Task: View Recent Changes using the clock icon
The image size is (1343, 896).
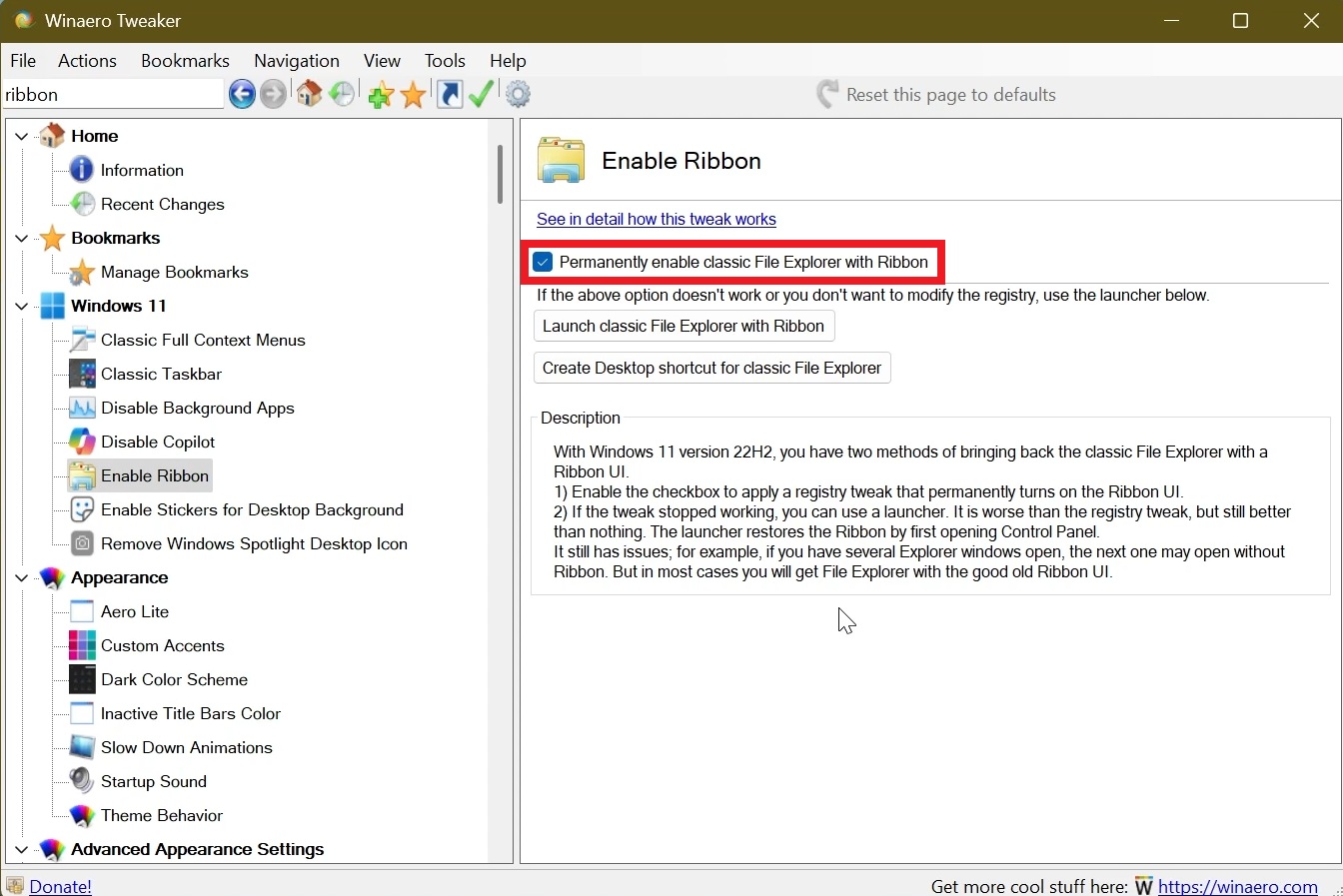Action: pos(343,94)
